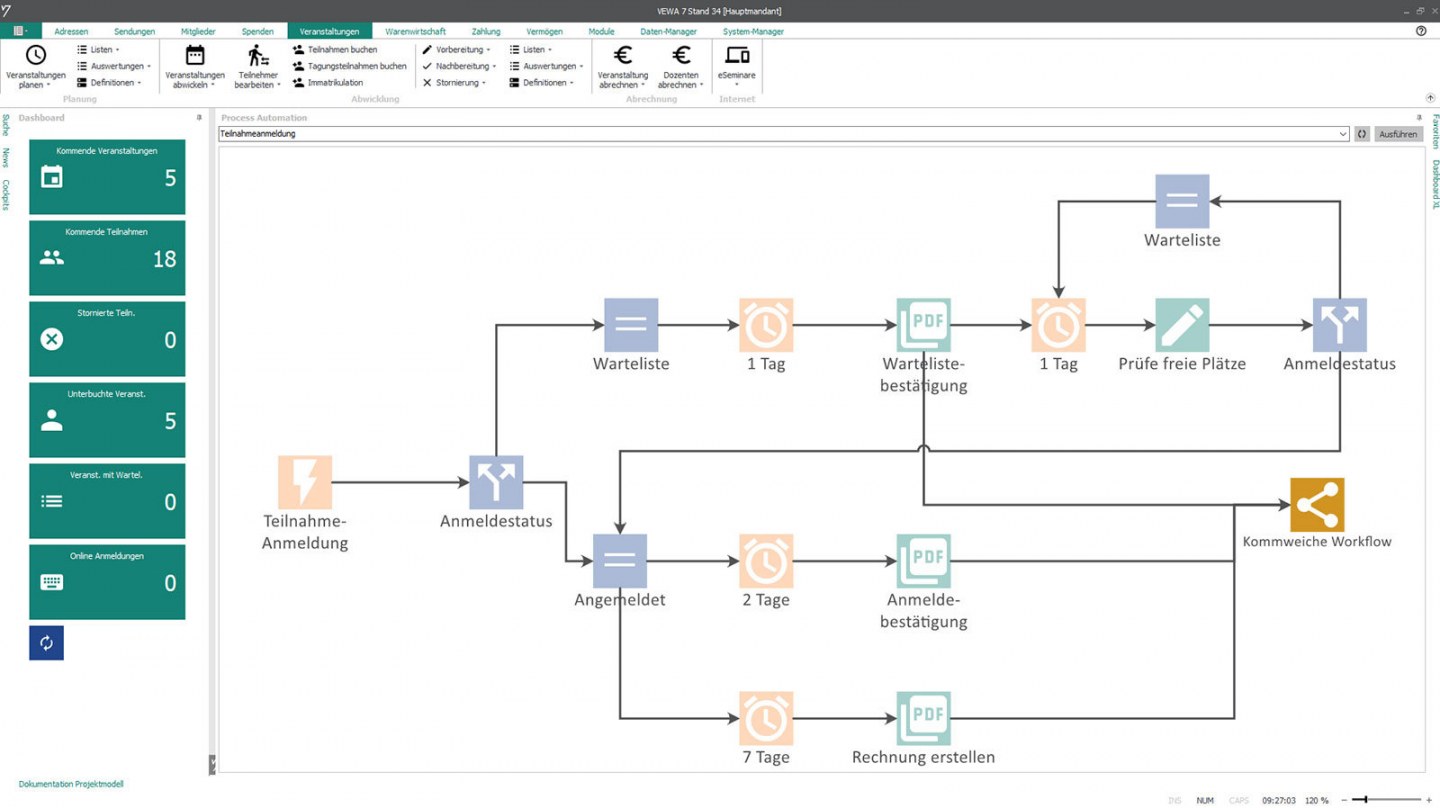Expand the Nachbereitung dropdown
1440x808 pixels.
[x=459, y=66]
